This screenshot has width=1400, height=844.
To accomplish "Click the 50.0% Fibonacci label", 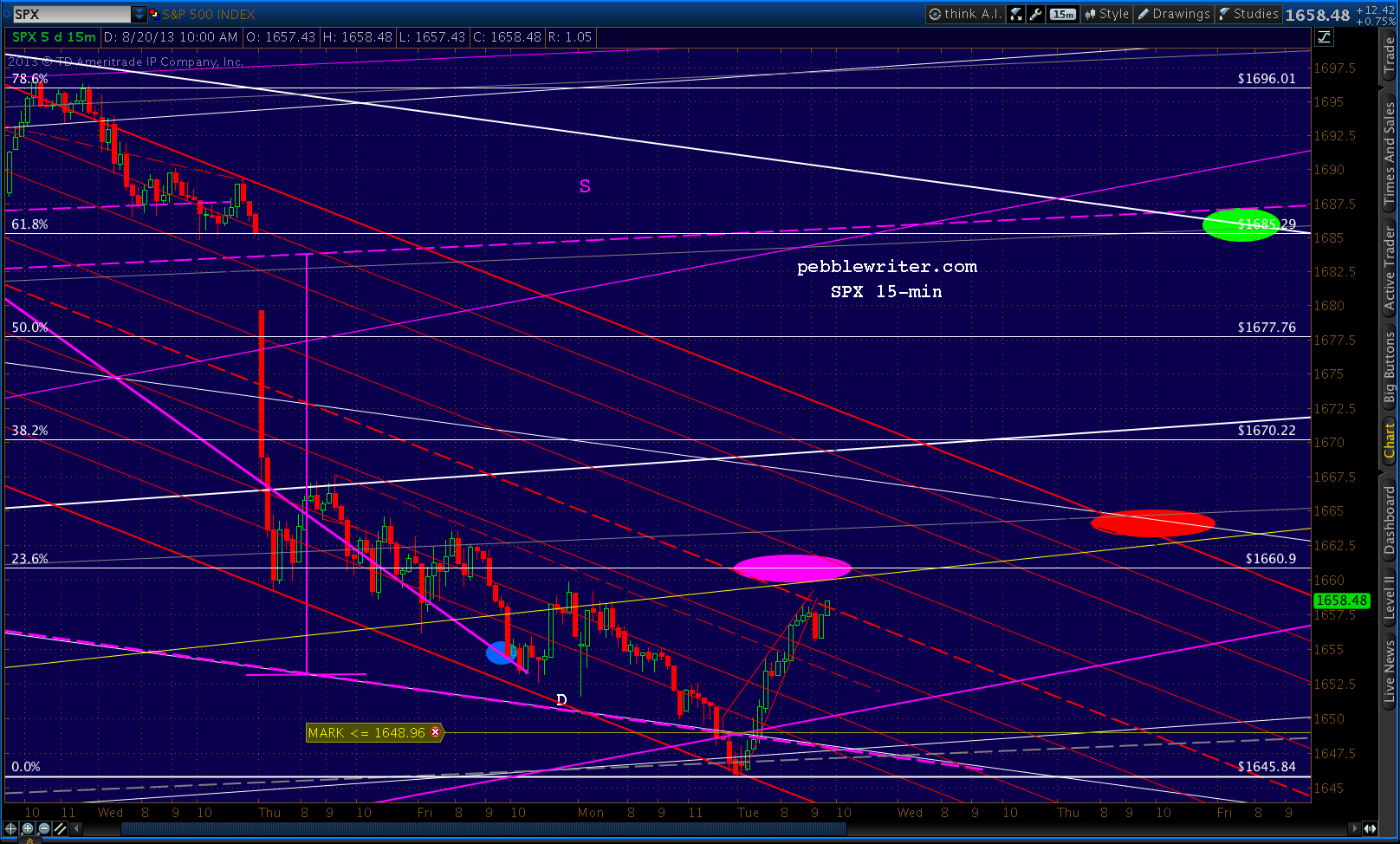I will 29,328.
